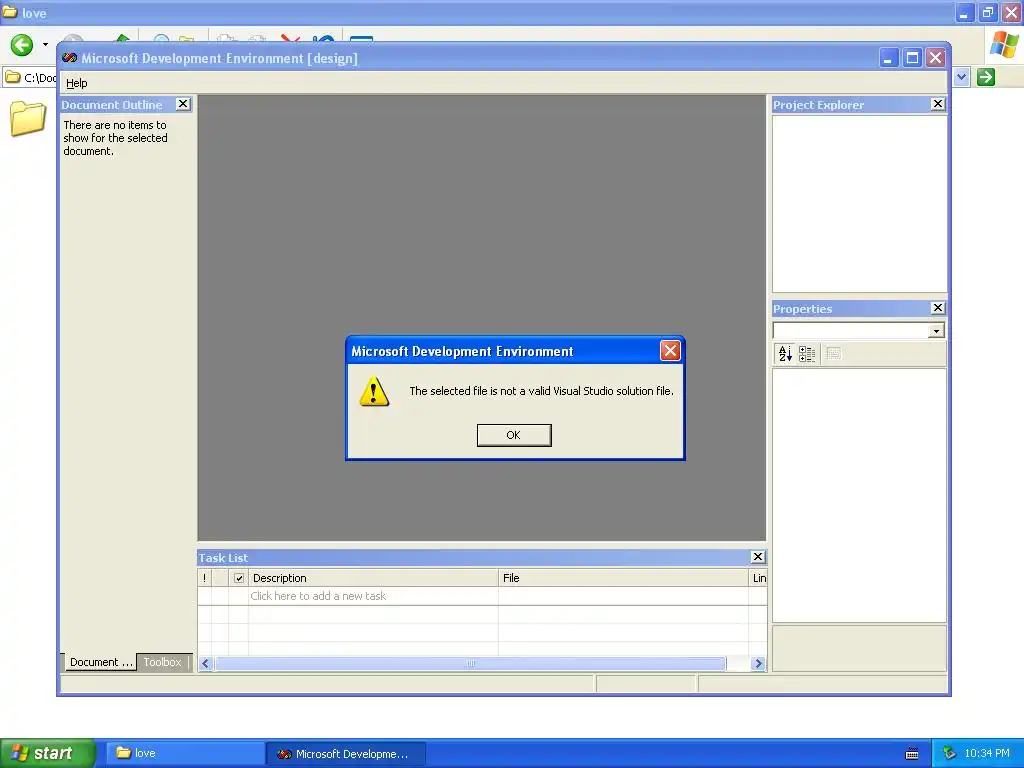The image size is (1024, 768).
Task: Switch to love taskbar button
Action: click(x=185, y=753)
